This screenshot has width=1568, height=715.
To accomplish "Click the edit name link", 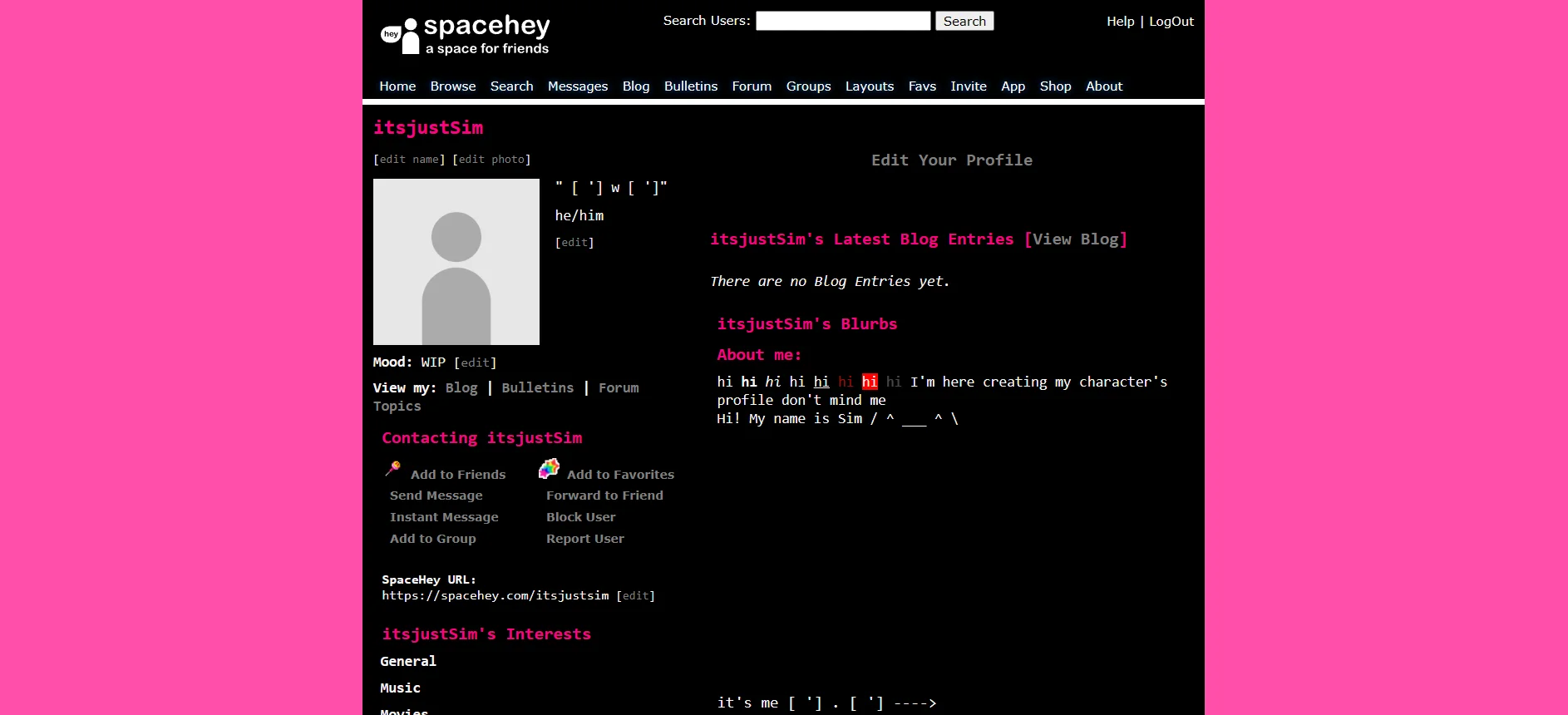I will coord(409,160).
